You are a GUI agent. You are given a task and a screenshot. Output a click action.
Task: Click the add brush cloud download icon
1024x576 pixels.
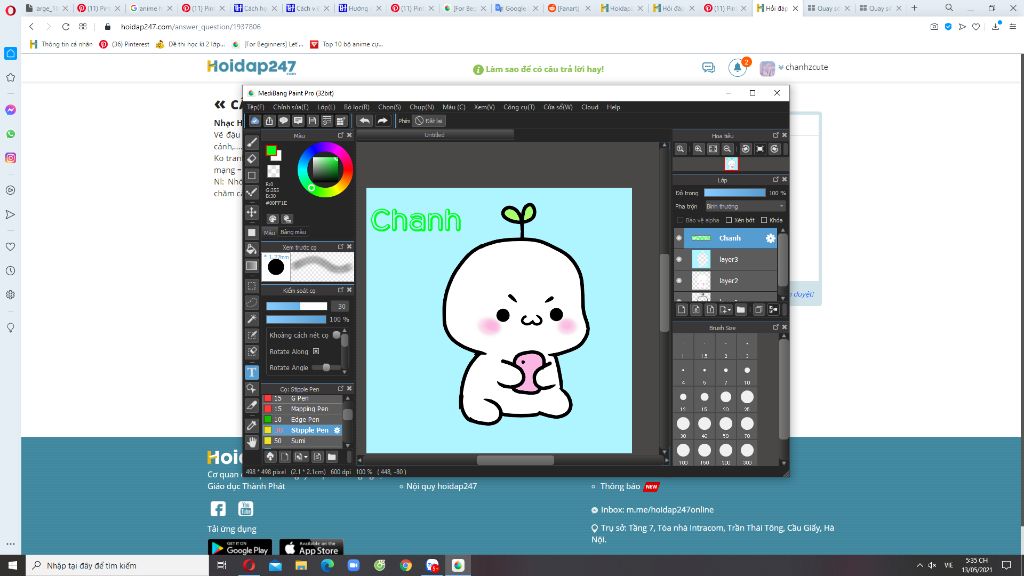(x=270, y=457)
